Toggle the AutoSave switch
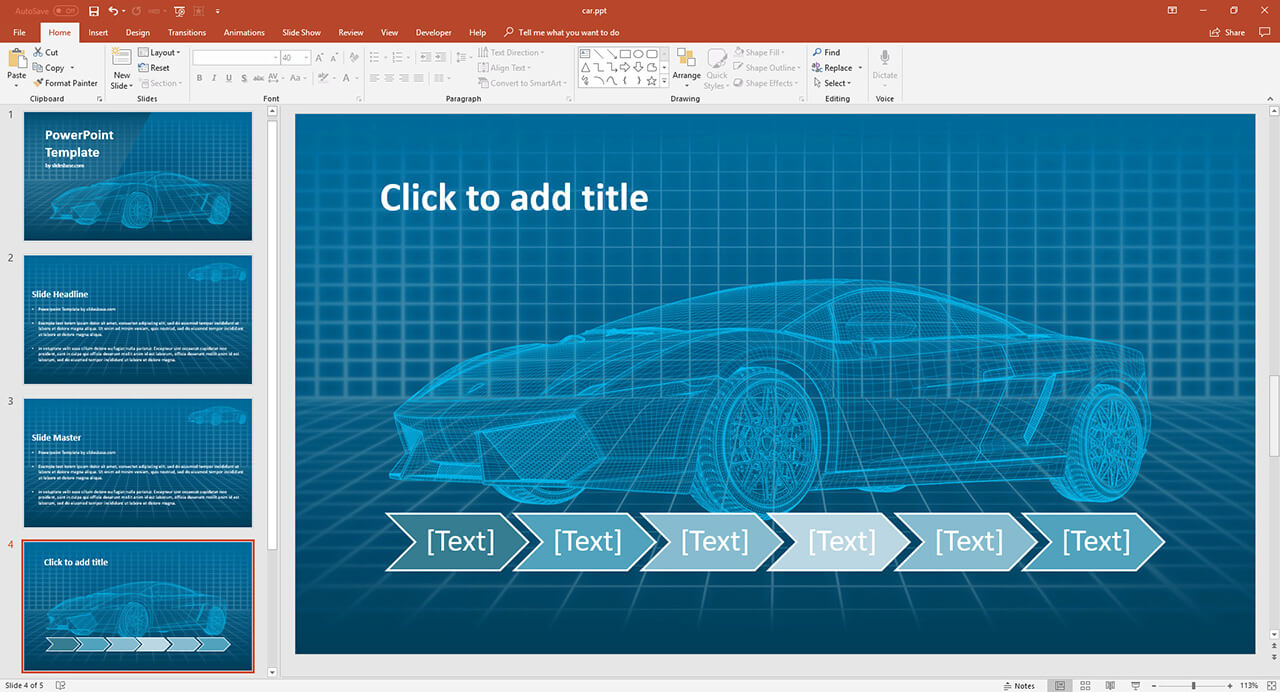1280x692 pixels. click(x=65, y=11)
